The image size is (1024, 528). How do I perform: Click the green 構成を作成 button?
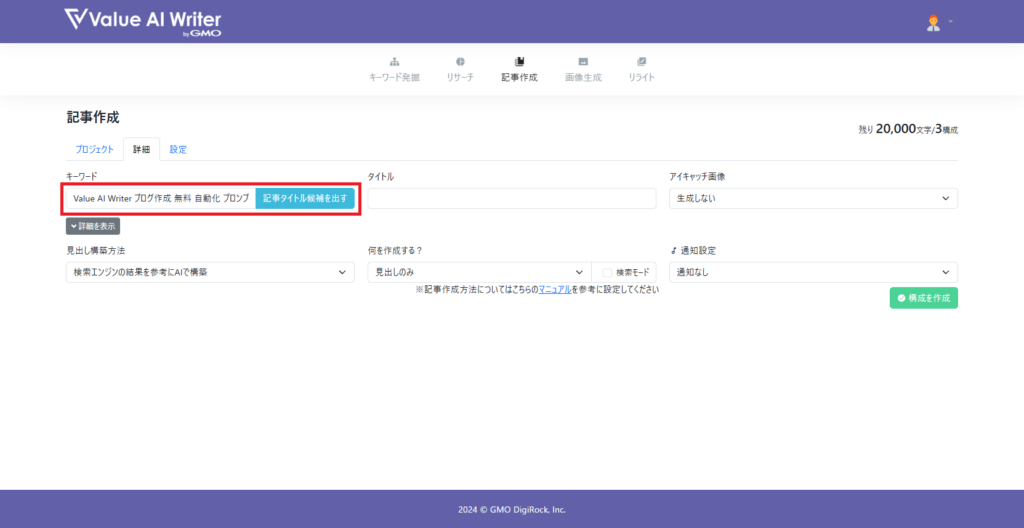pos(923,298)
